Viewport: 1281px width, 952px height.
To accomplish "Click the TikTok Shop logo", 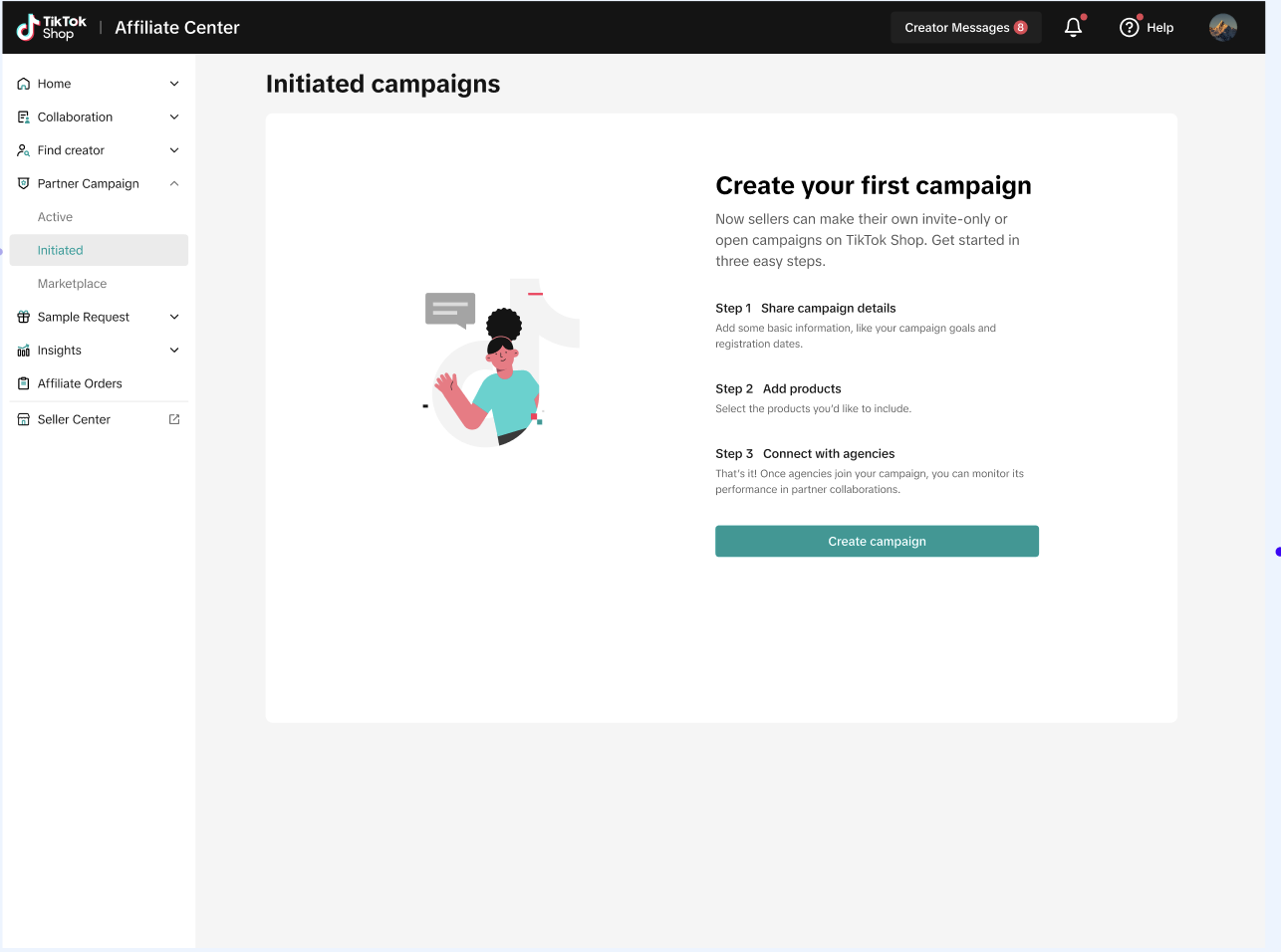I will click(x=52, y=28).
